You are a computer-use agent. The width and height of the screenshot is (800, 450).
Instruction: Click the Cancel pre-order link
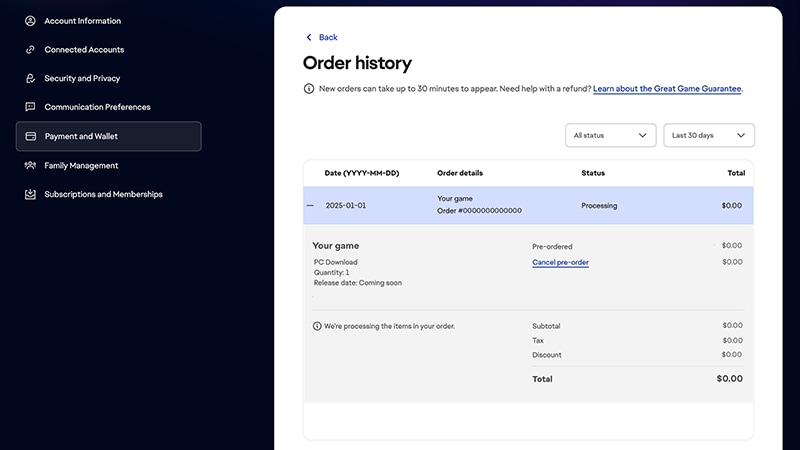pyautogui.click(x=560, y=262)
